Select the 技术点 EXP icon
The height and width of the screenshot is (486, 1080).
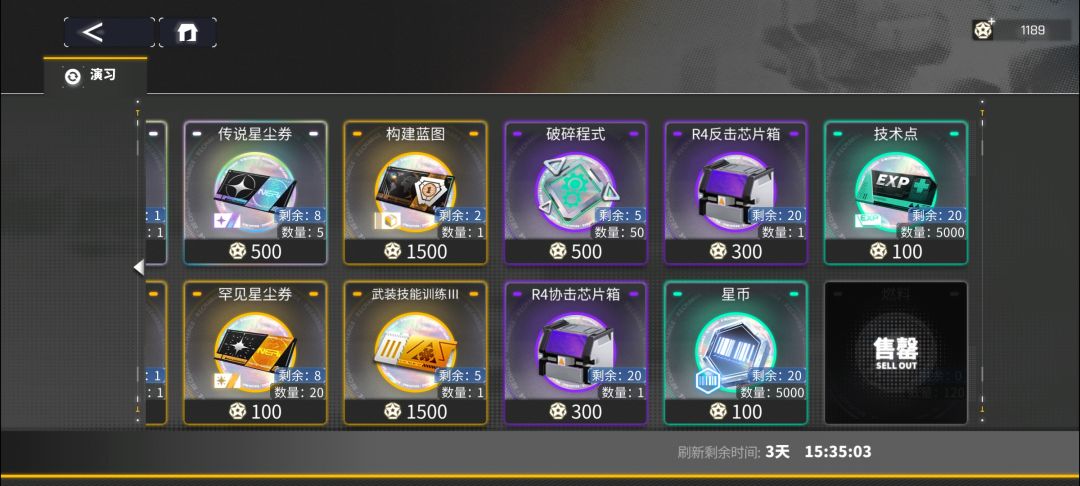pyautogui.click(x=896, y=188)
